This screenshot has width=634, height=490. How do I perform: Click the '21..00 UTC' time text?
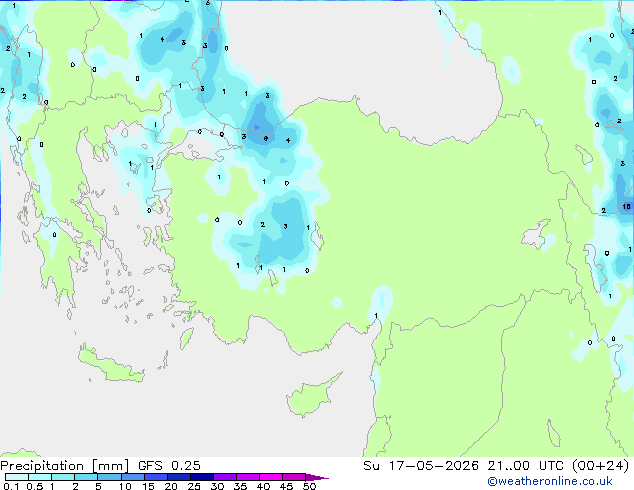(x=525, y=466)
